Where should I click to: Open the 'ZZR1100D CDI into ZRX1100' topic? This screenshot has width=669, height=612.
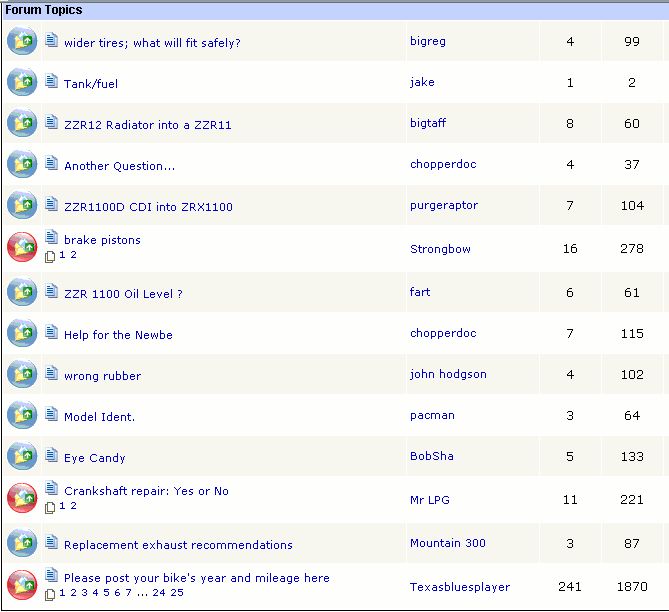pos(148,207)
